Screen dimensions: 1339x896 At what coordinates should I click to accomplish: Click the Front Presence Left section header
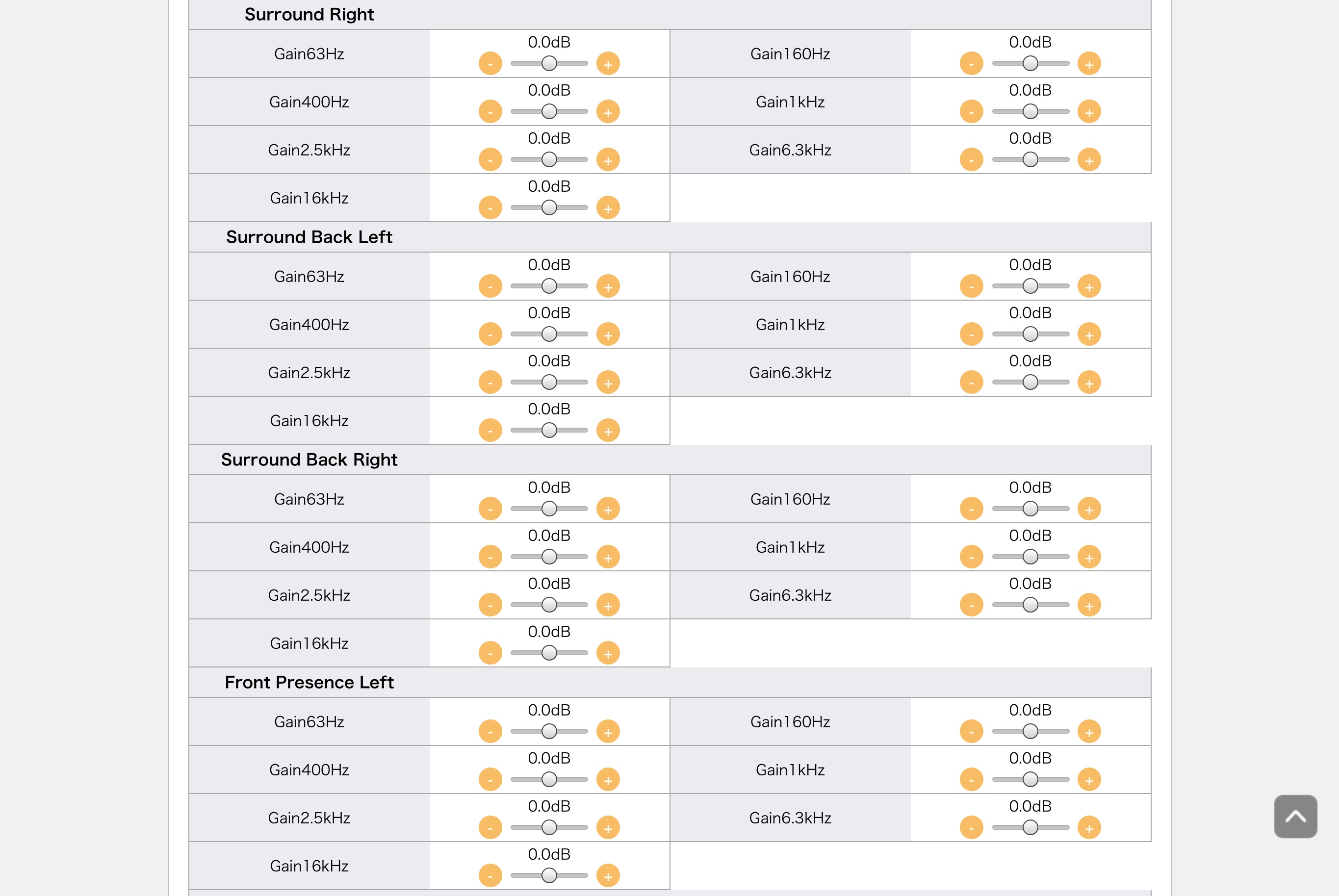(x=309, y=682)
